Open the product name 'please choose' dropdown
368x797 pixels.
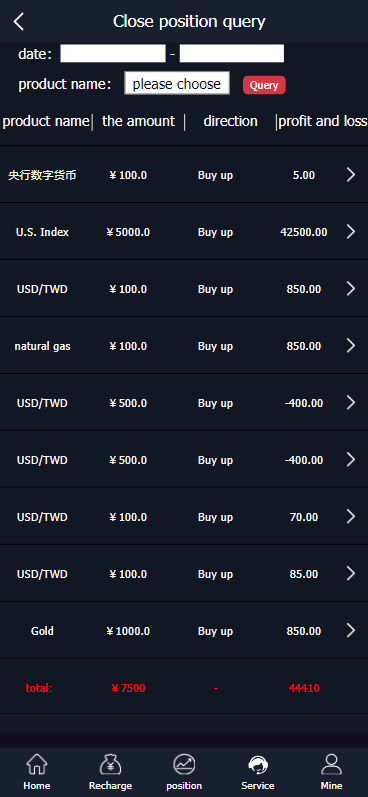(177, 83)
